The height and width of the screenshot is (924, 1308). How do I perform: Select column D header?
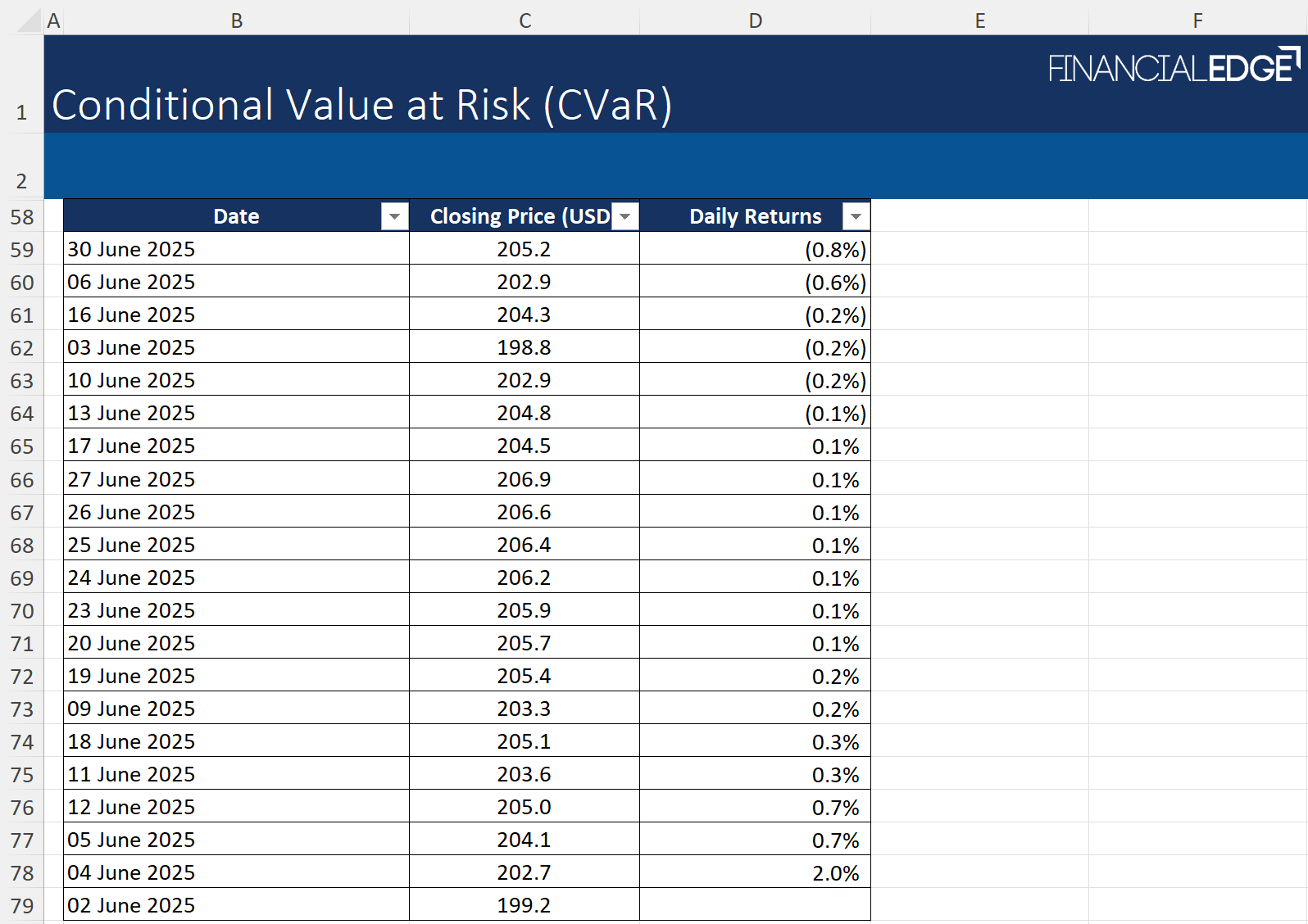pos(755,20)
